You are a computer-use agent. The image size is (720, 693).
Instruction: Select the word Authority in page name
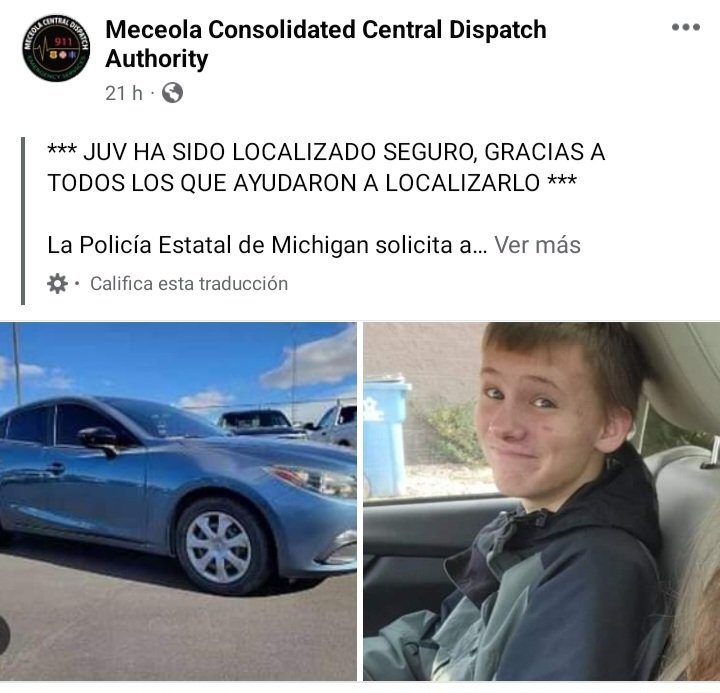point(157,59)
